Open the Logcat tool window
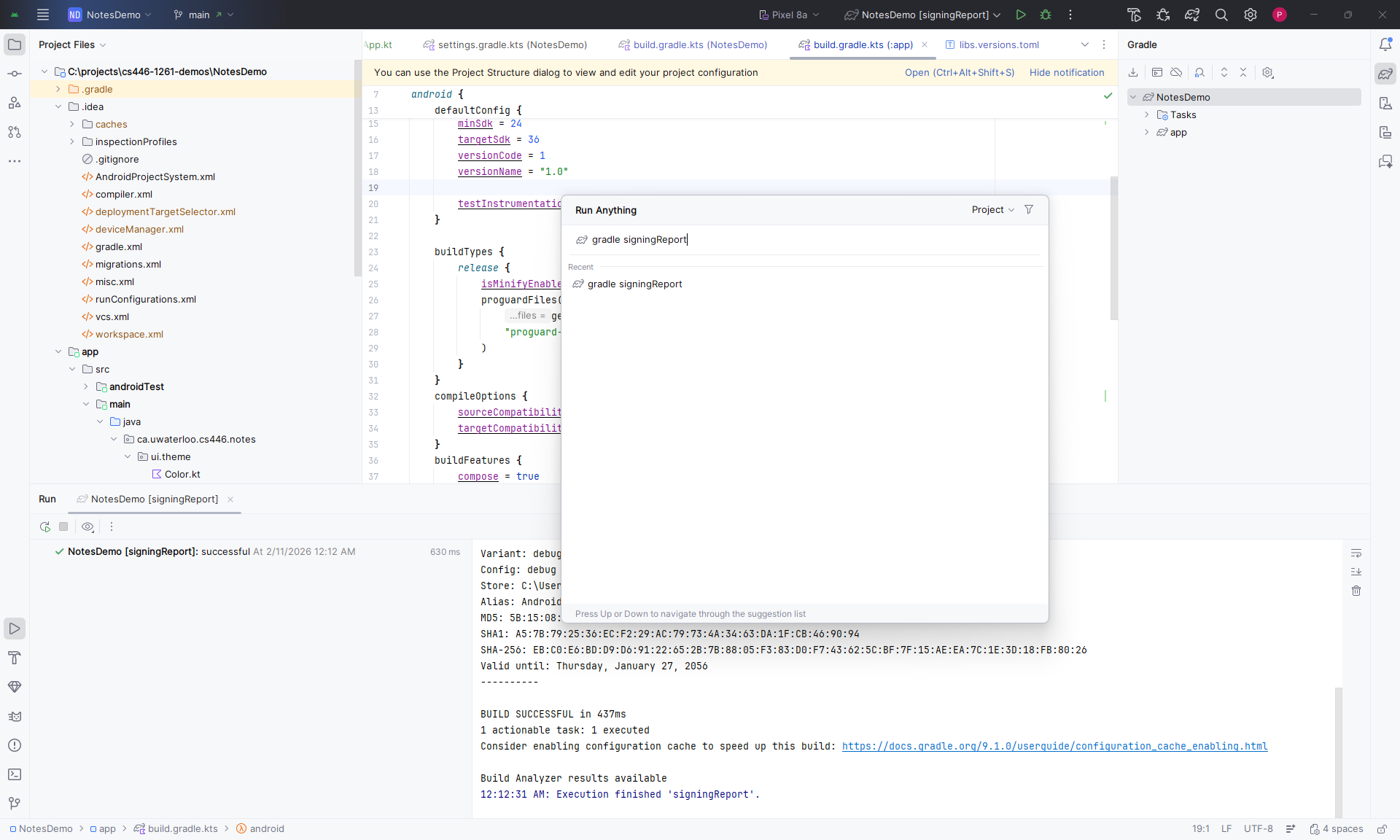The image size is (1400, 840). pyautogui.click(x=15, y=716)
